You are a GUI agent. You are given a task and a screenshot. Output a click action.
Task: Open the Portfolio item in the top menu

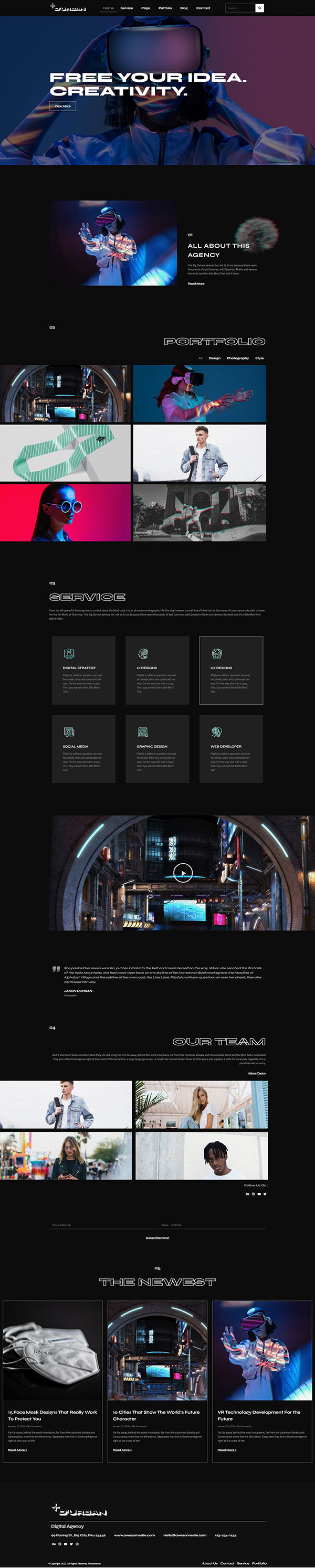(x=165, y=8)
